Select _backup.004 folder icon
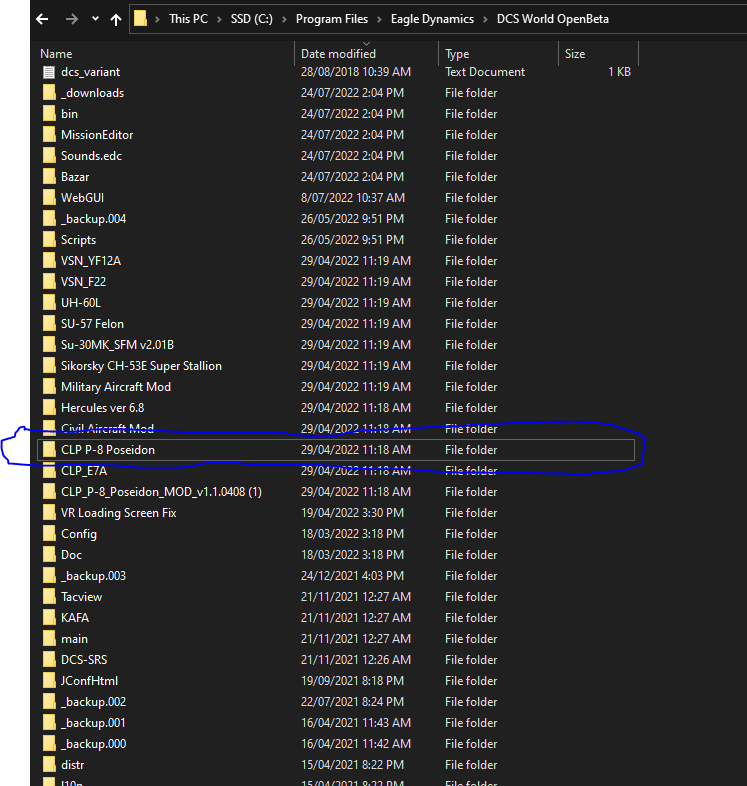This screenshot has height=786, width=747. [49, 219]
